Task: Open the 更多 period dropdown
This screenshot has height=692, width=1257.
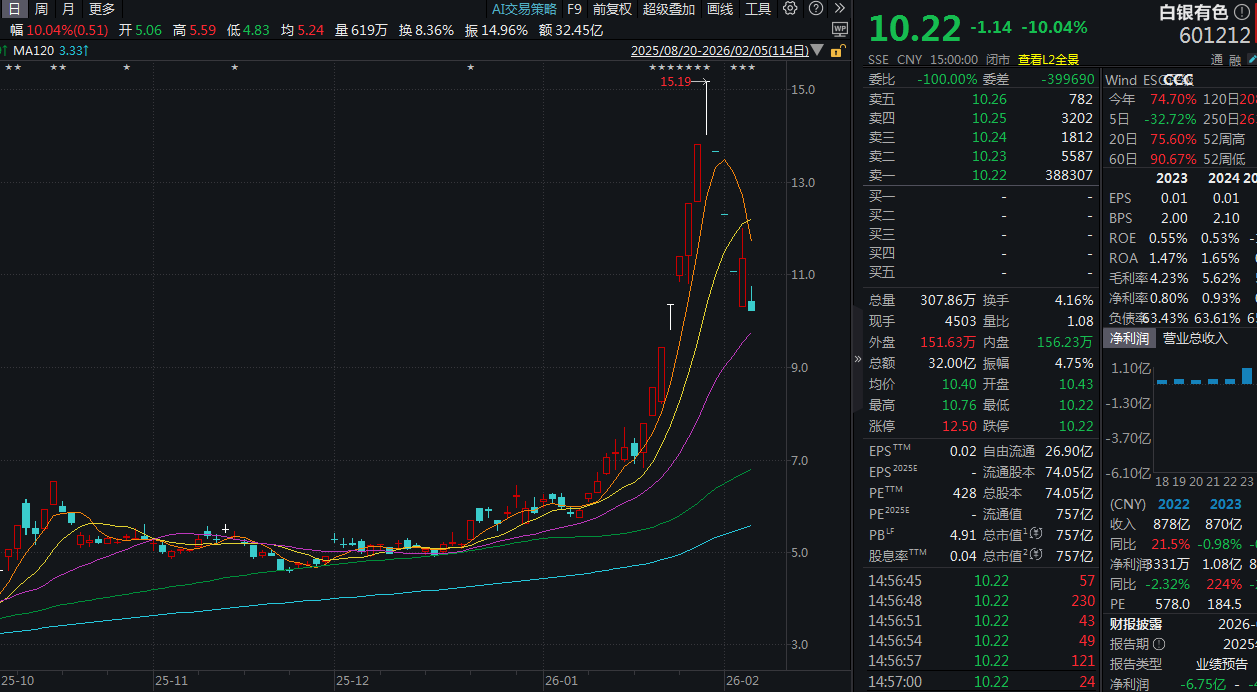Action: click(97, 9)
